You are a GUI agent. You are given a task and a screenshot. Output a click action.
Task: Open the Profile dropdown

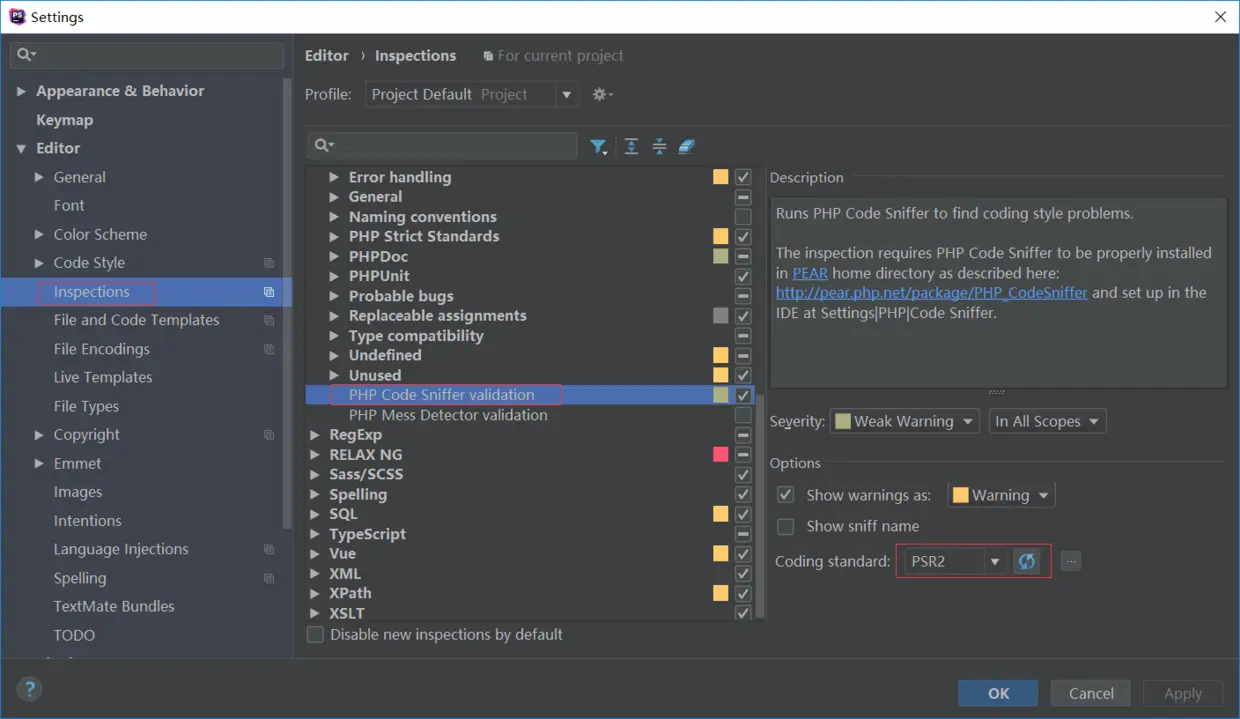click(x=471, y=94)
